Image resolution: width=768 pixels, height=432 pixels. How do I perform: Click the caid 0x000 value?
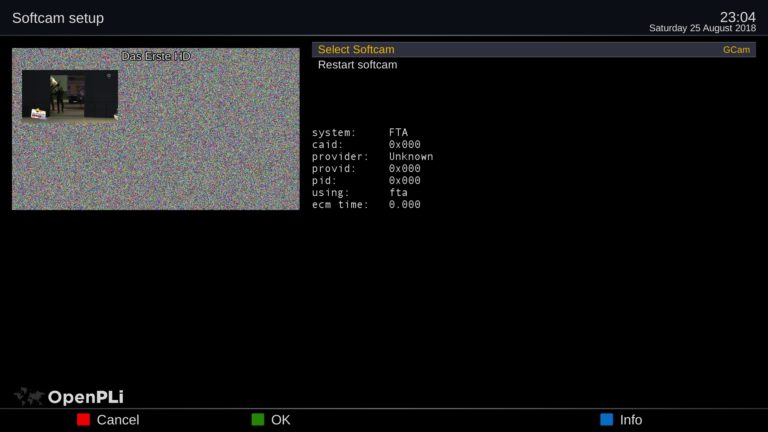point(405,144)
